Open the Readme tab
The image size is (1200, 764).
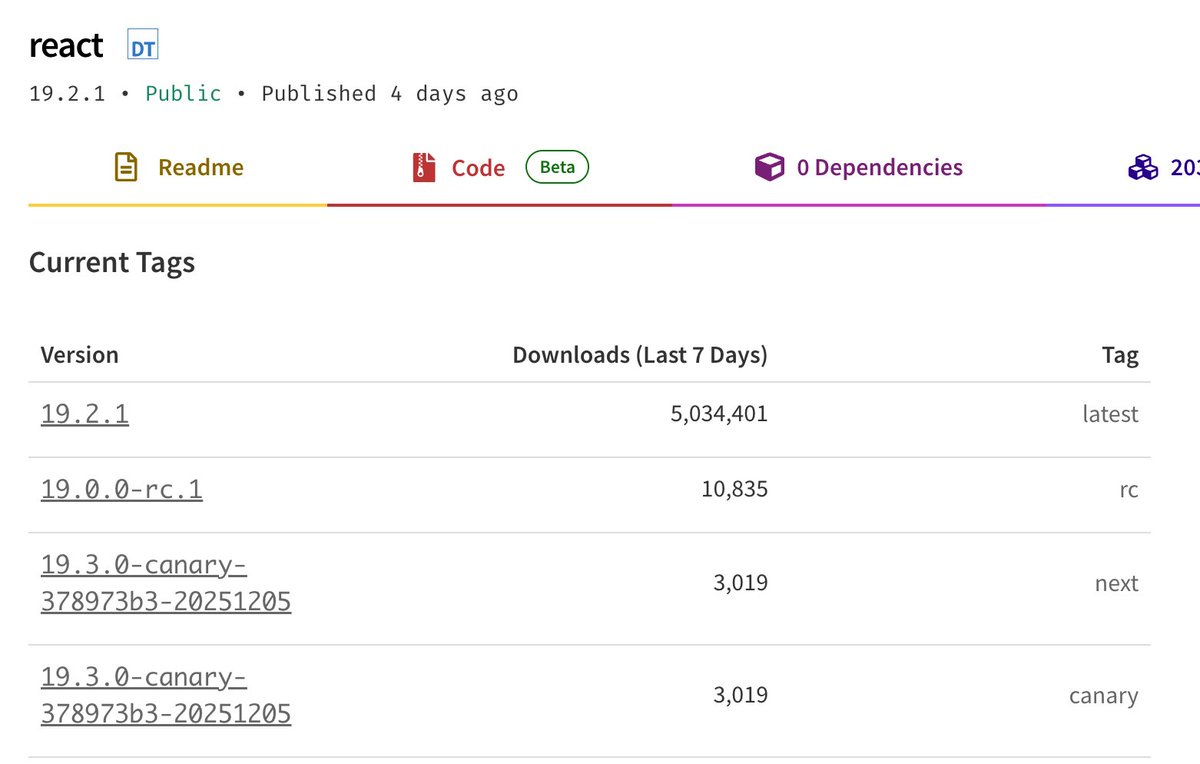click(x=178, y=168)
